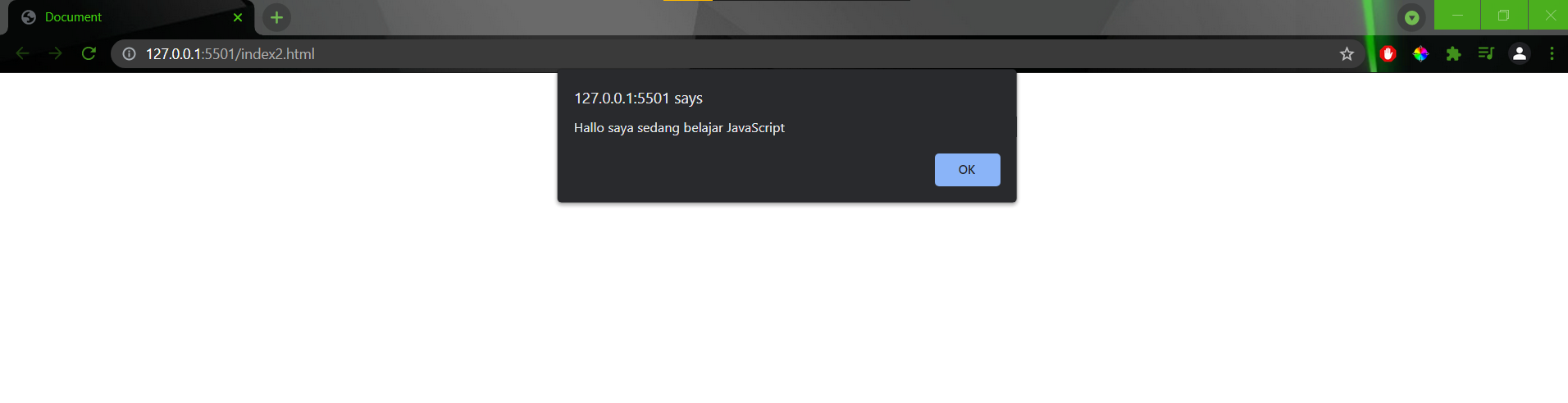Minimize the browser window
This screenshot has width=1568, height=403.
pyautogui.click(x=1457, y=15)
